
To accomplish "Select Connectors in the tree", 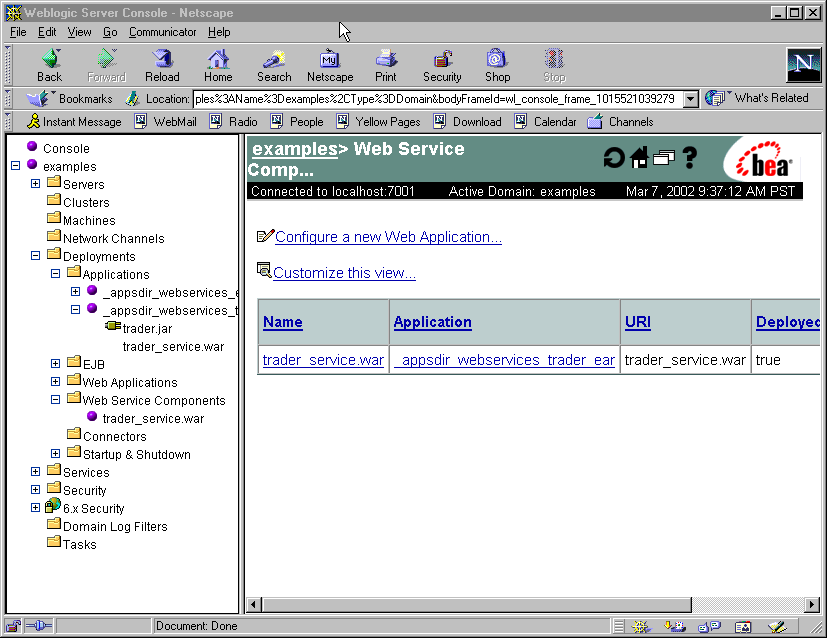I will click(115, 437).
